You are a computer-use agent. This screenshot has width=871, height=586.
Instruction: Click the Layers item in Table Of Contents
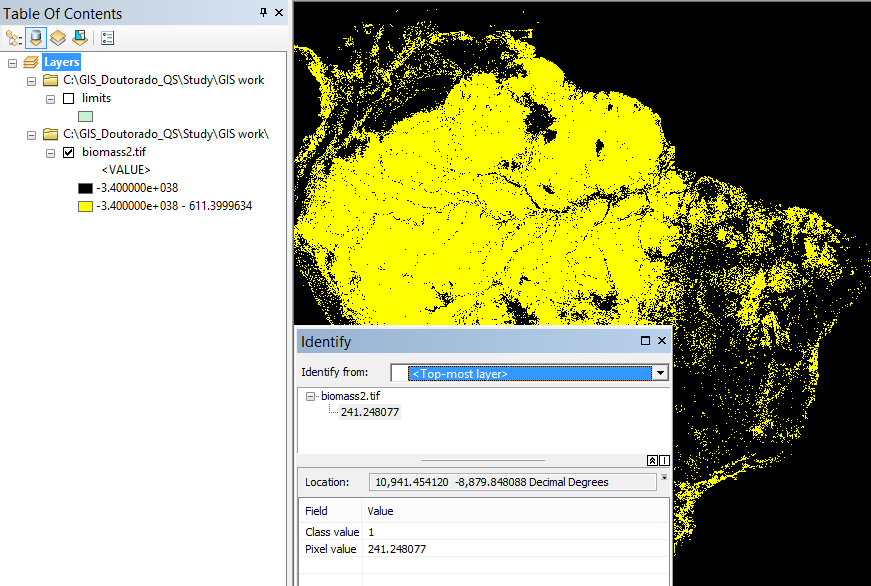(x=60, y=61)
